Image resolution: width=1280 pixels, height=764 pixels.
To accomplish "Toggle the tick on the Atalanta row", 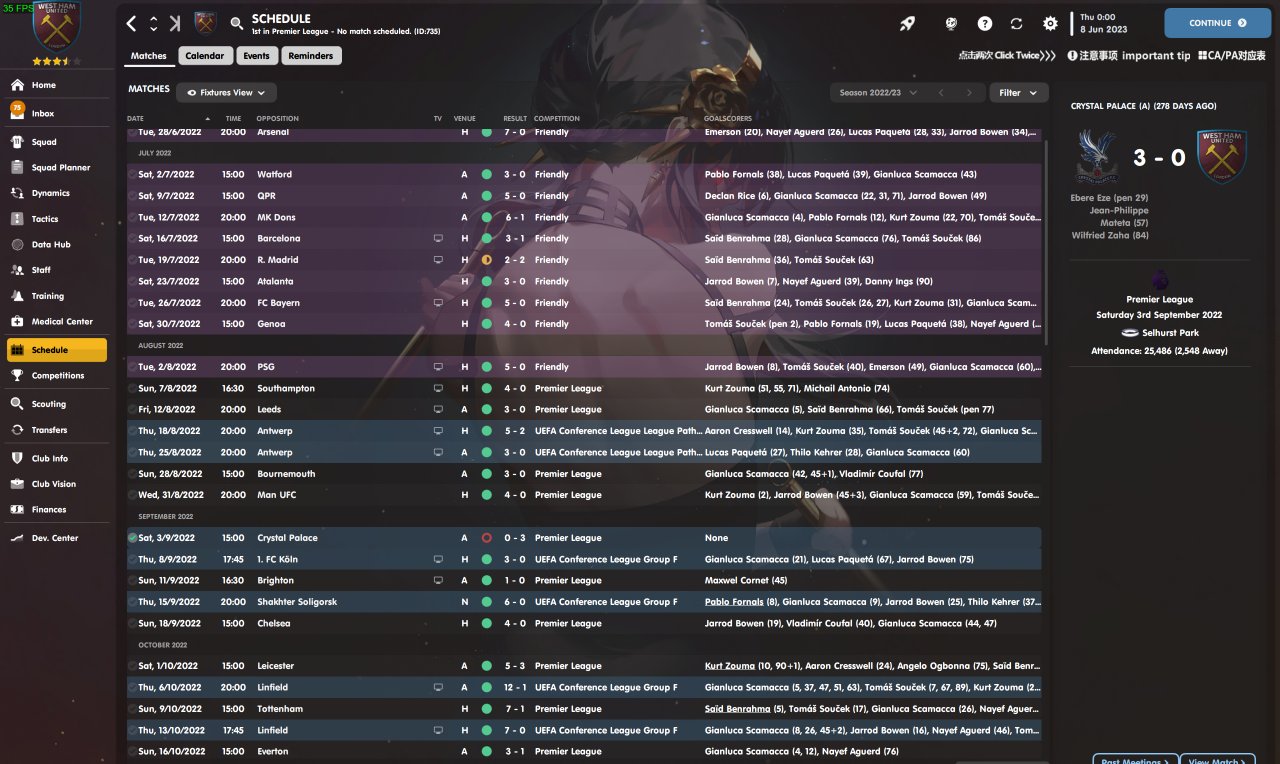I will point(132,282).
